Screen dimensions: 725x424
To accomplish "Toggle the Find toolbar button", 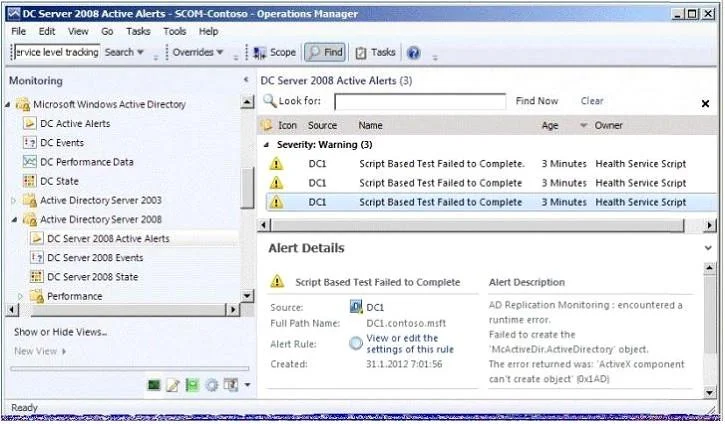I will (326, 52).
